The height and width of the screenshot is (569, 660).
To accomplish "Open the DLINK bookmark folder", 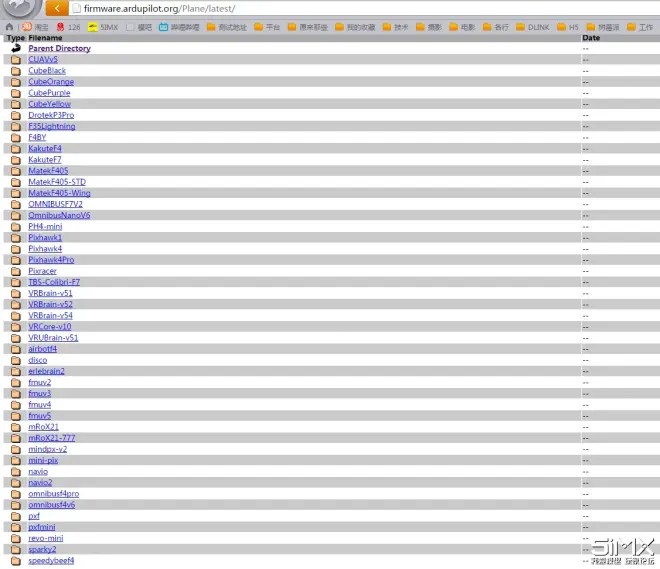I will (532, 27).
